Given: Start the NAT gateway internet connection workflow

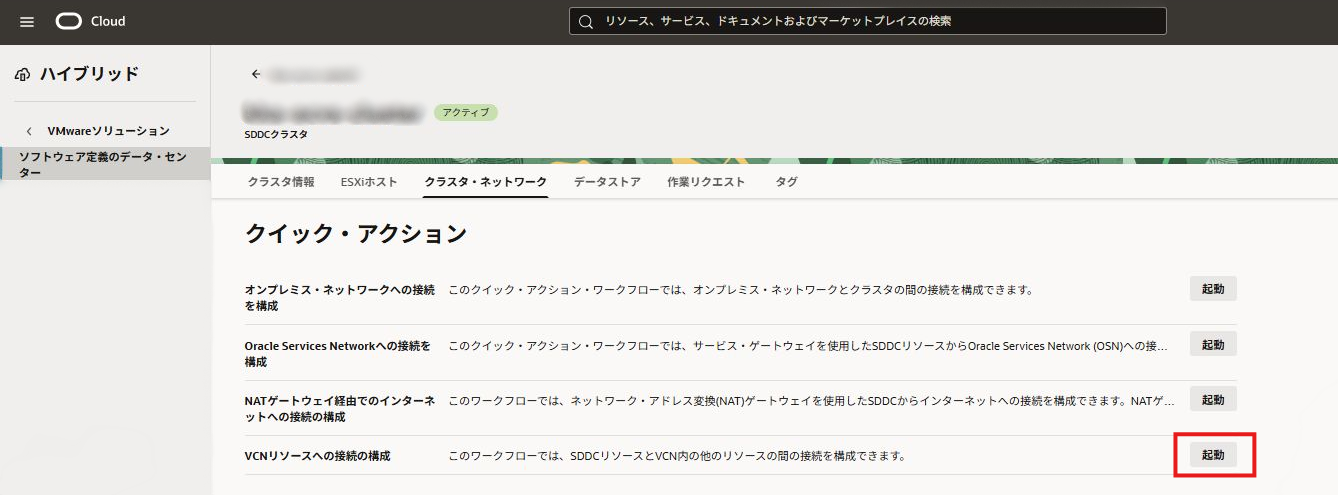Looking at the screenshot, I should tap(1213, 399).
